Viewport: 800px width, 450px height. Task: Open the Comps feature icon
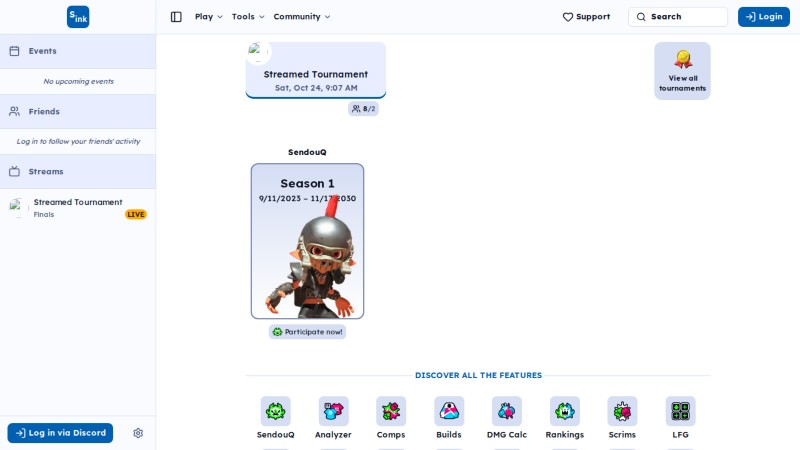click(391, 411)
